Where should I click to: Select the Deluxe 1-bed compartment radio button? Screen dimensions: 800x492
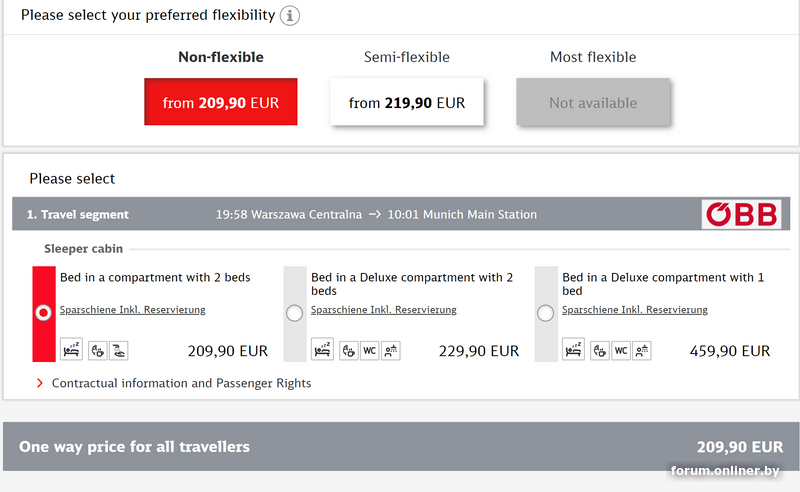pos(545,313)
